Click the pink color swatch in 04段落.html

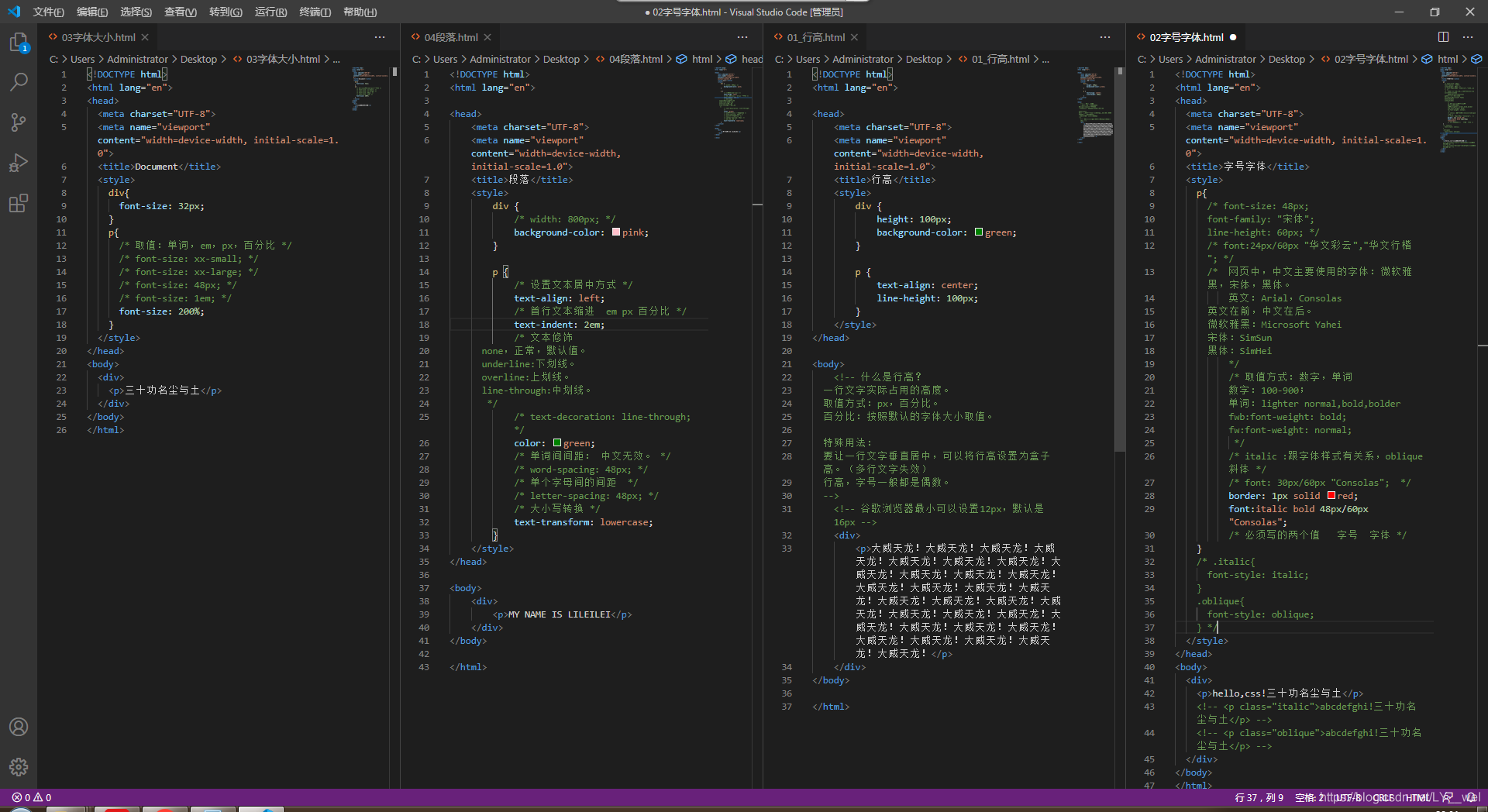tap(616, 232)
